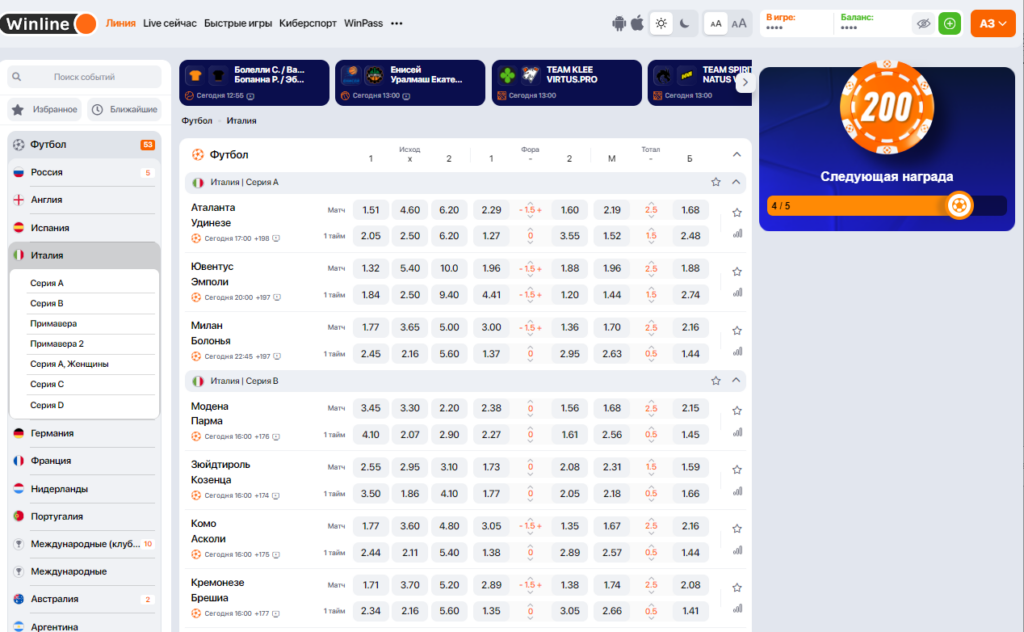The width and height of the screenshot is (1024, 632).
Task: Select the smaller font size option
Action: pyautogui.click(x=716, y=24)
